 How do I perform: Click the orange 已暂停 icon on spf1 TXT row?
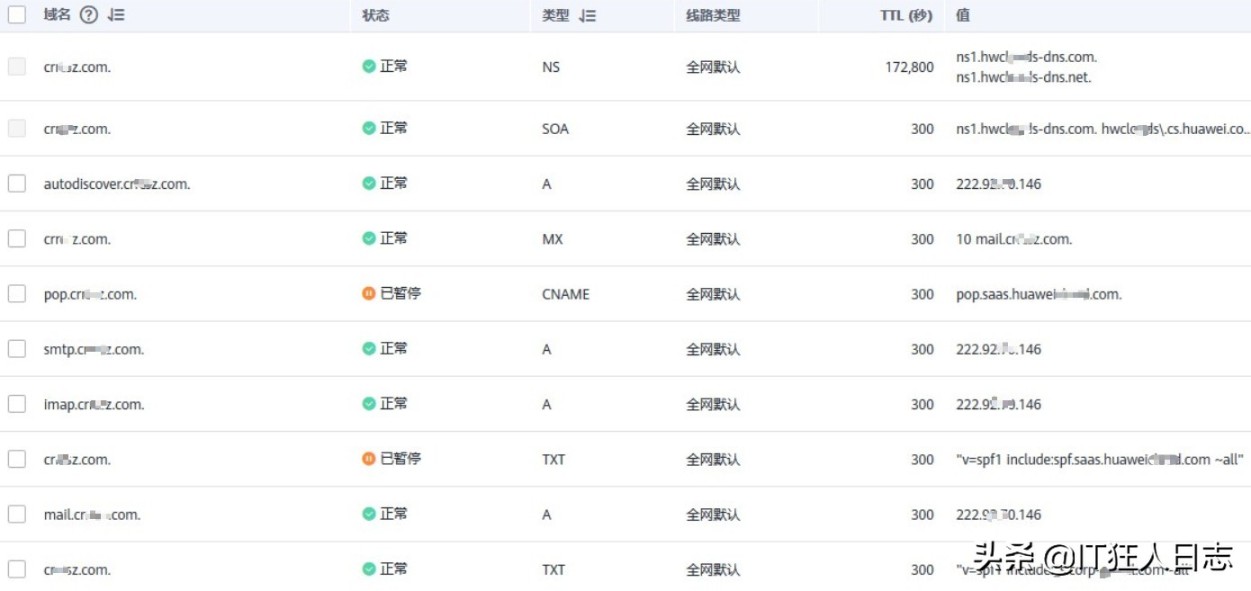point(369,459)
